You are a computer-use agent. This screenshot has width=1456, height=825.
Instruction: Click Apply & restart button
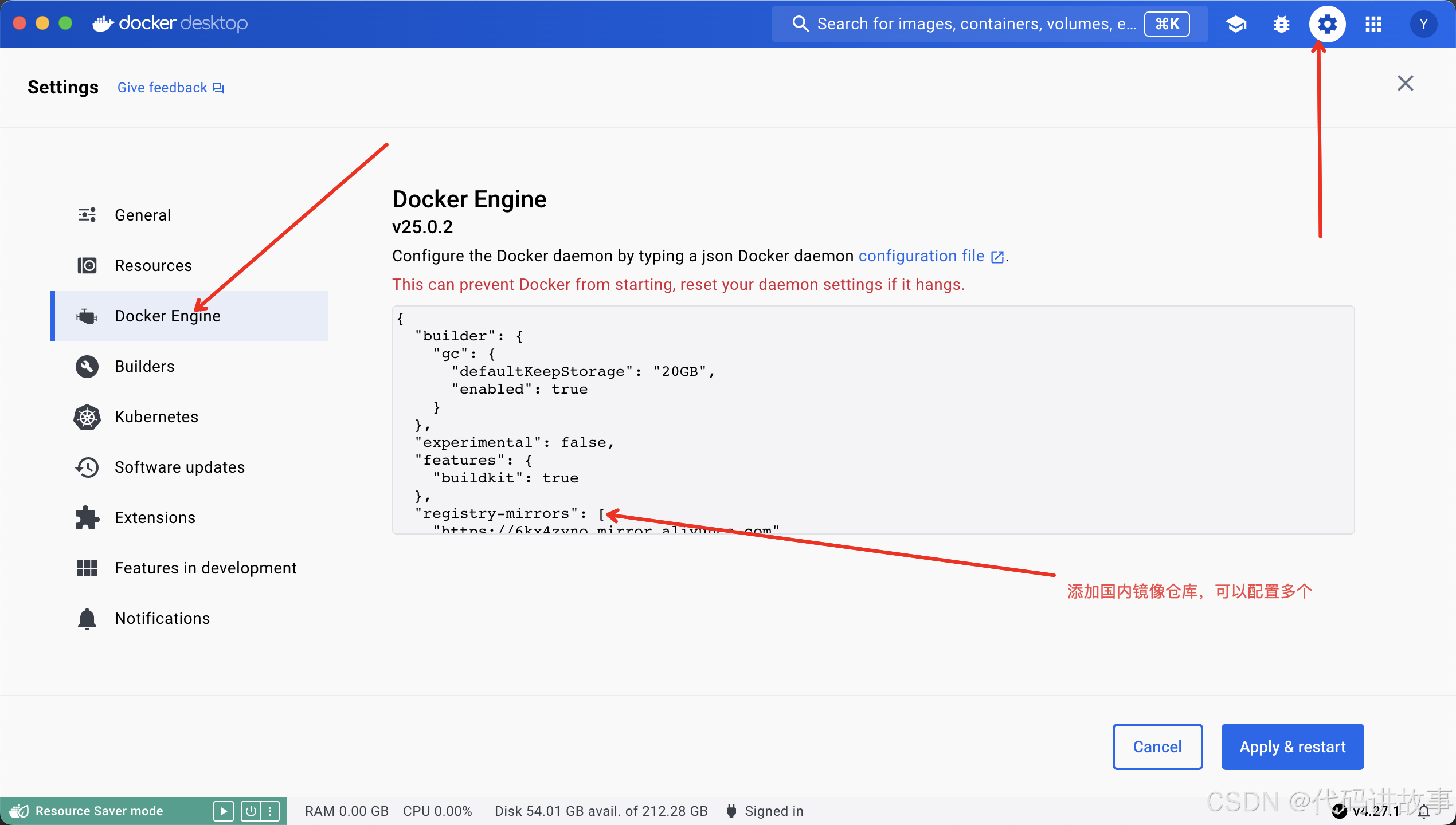[1292, 746]
